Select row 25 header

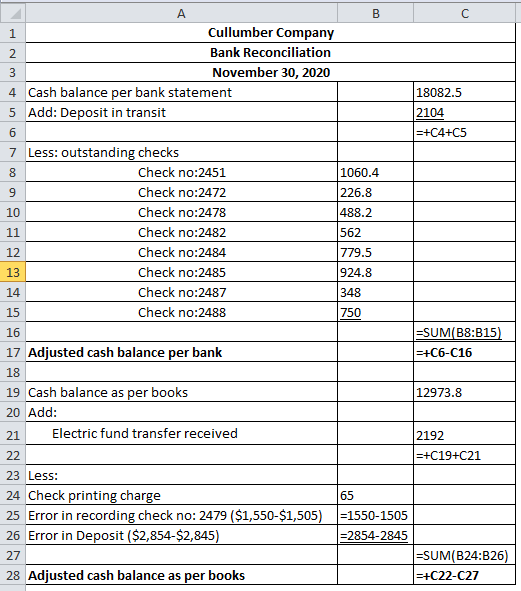click(x=12, y=515)
